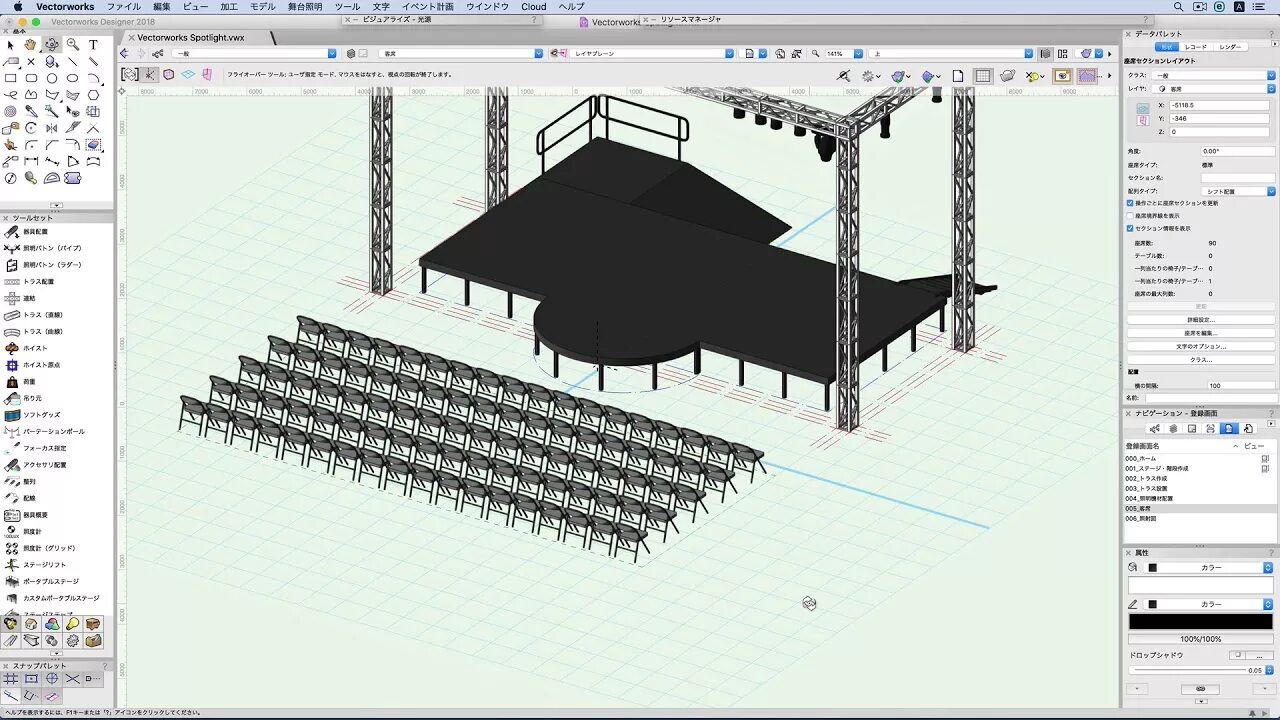This screenshot has width=1280, height=720.
Task: Select the Zoom magnifier tool
Action: [x=73, y=45]
